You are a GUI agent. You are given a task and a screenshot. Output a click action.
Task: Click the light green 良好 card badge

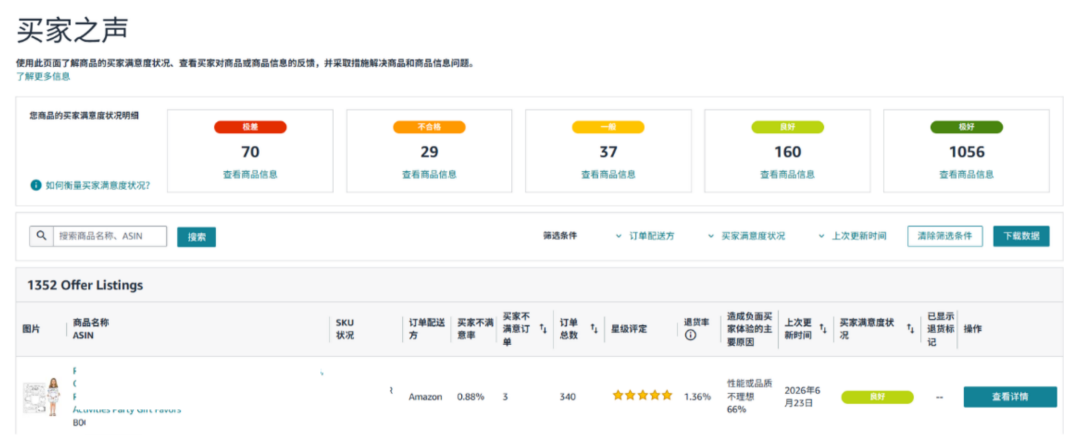pos(787,127)
